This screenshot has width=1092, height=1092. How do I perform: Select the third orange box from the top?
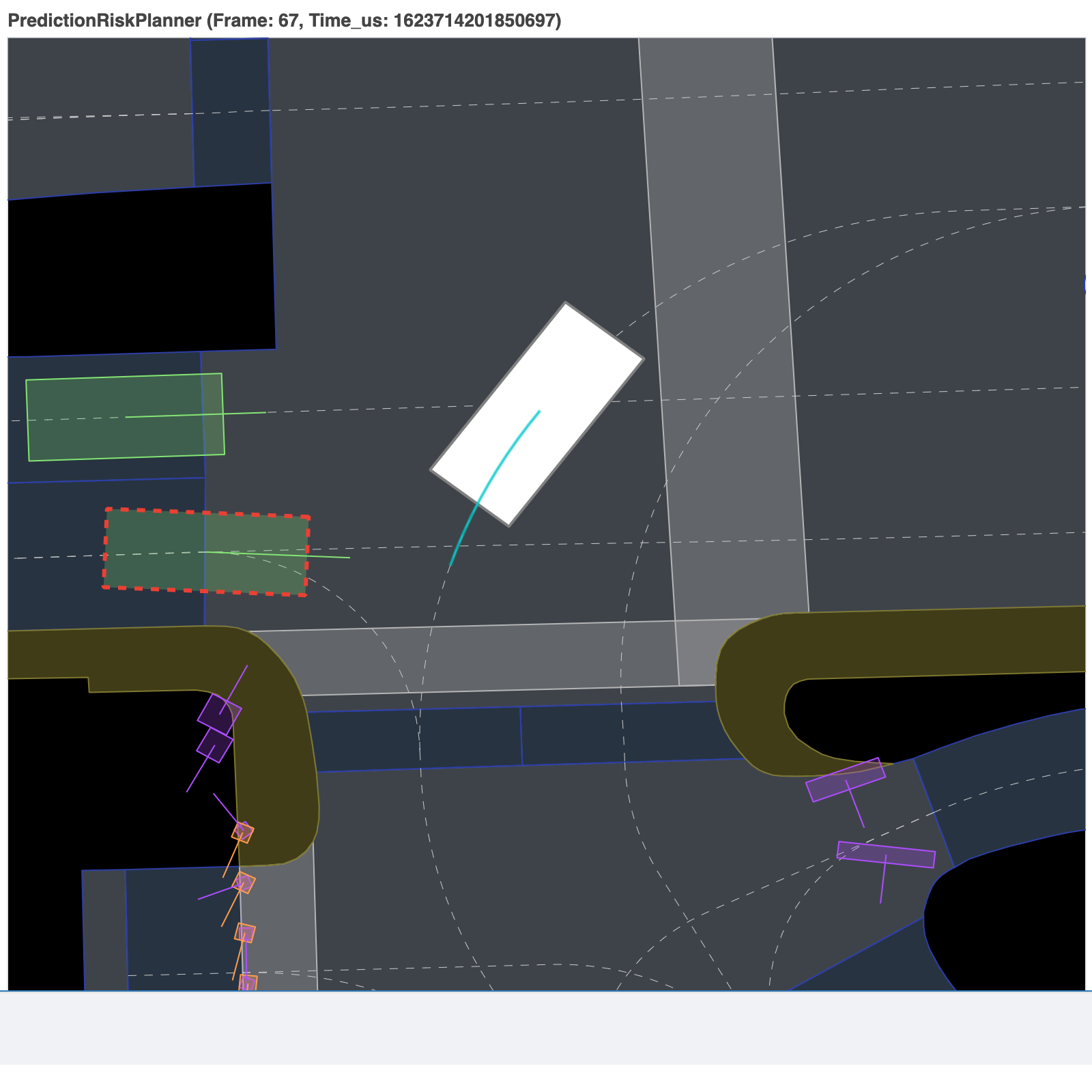(x=245, y=932)
